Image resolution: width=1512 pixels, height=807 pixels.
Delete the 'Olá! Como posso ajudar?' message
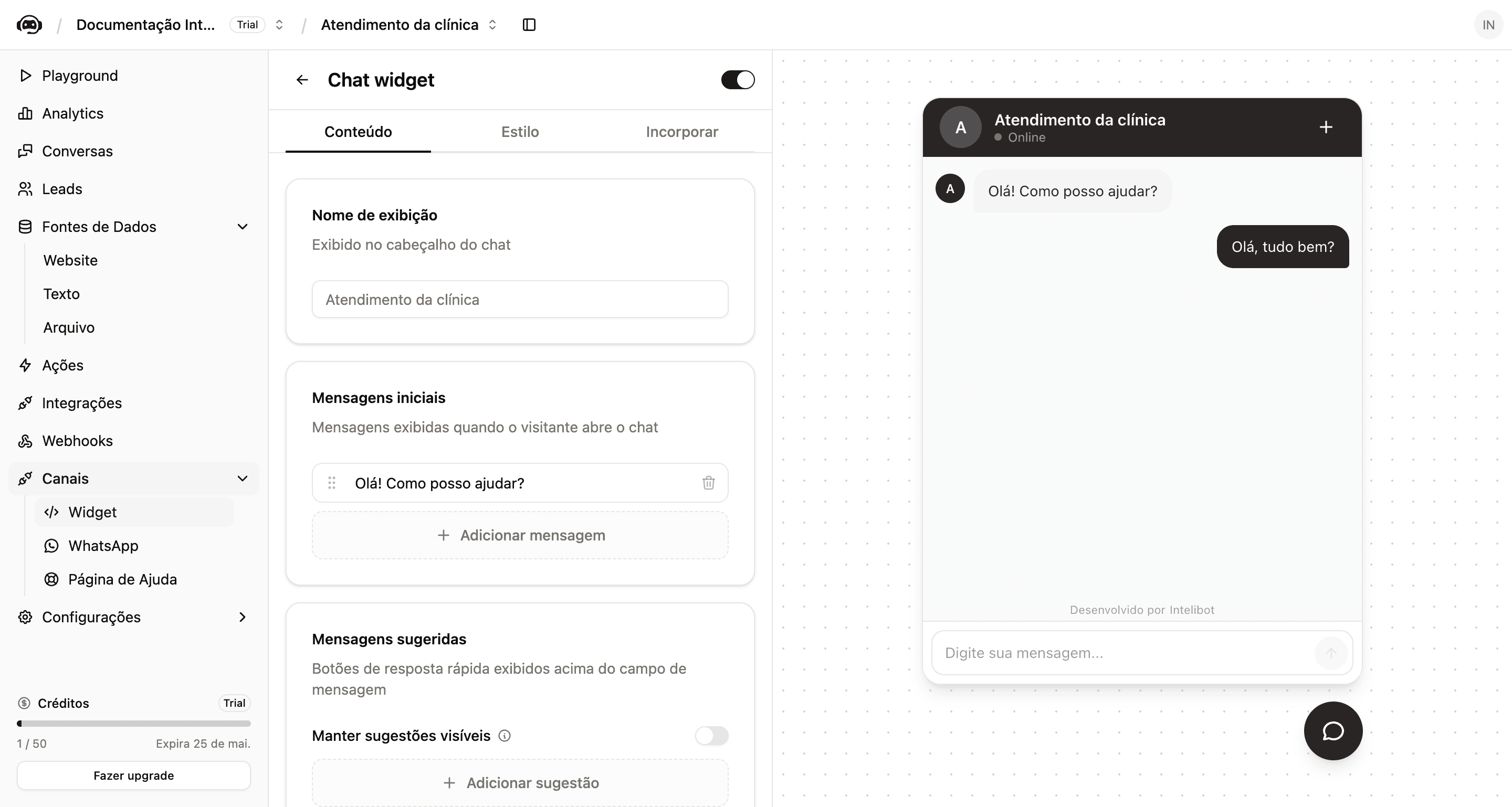click(708, 483)
